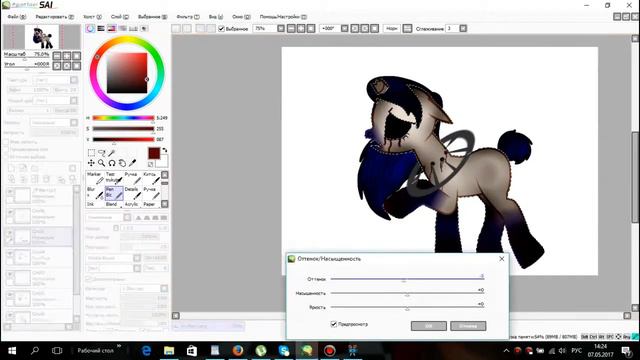Select the rectangular Selection tool
The width and height of the screenshot is (640, 360).
pos(91,153)
